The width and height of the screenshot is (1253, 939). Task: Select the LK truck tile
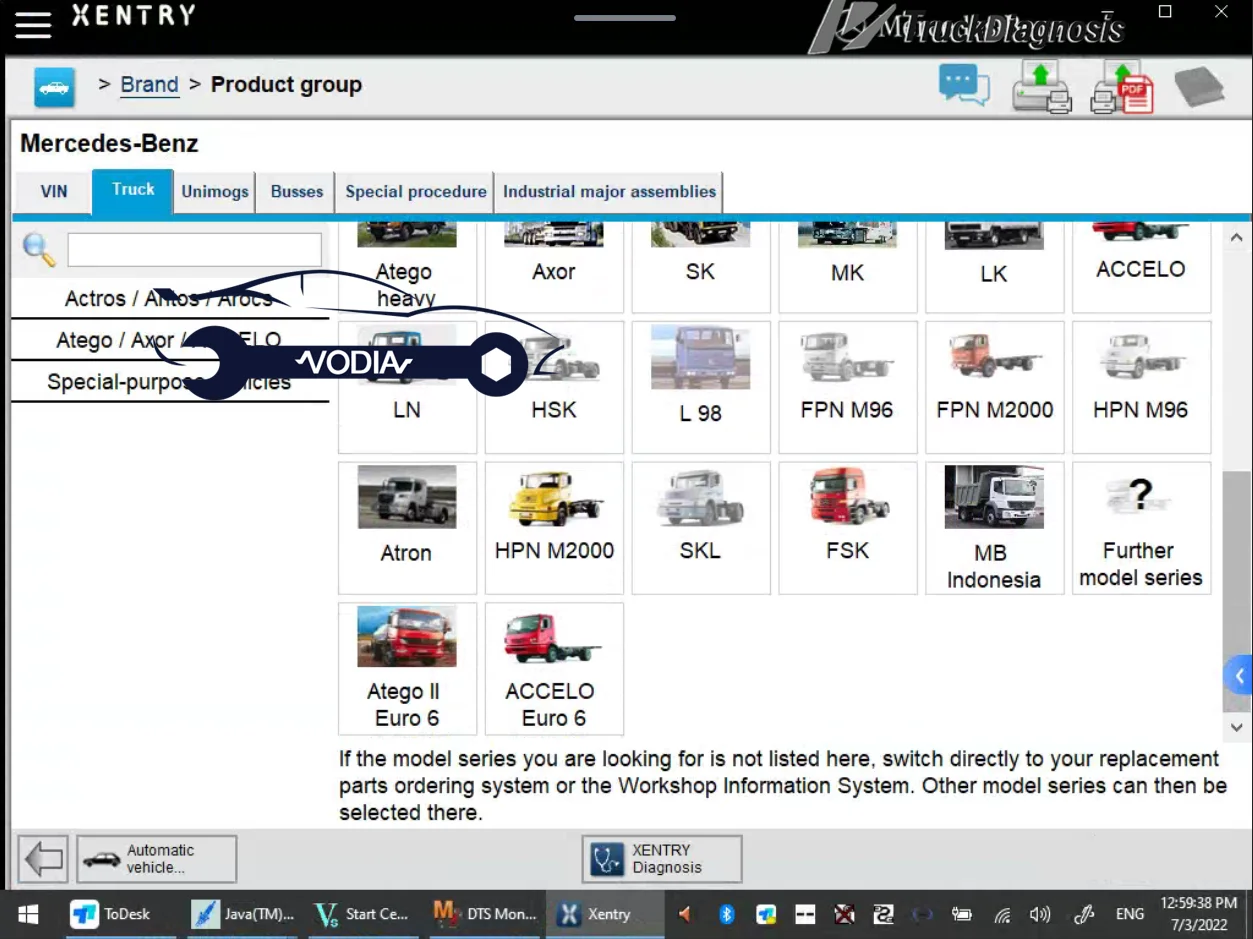coord(994,267)
